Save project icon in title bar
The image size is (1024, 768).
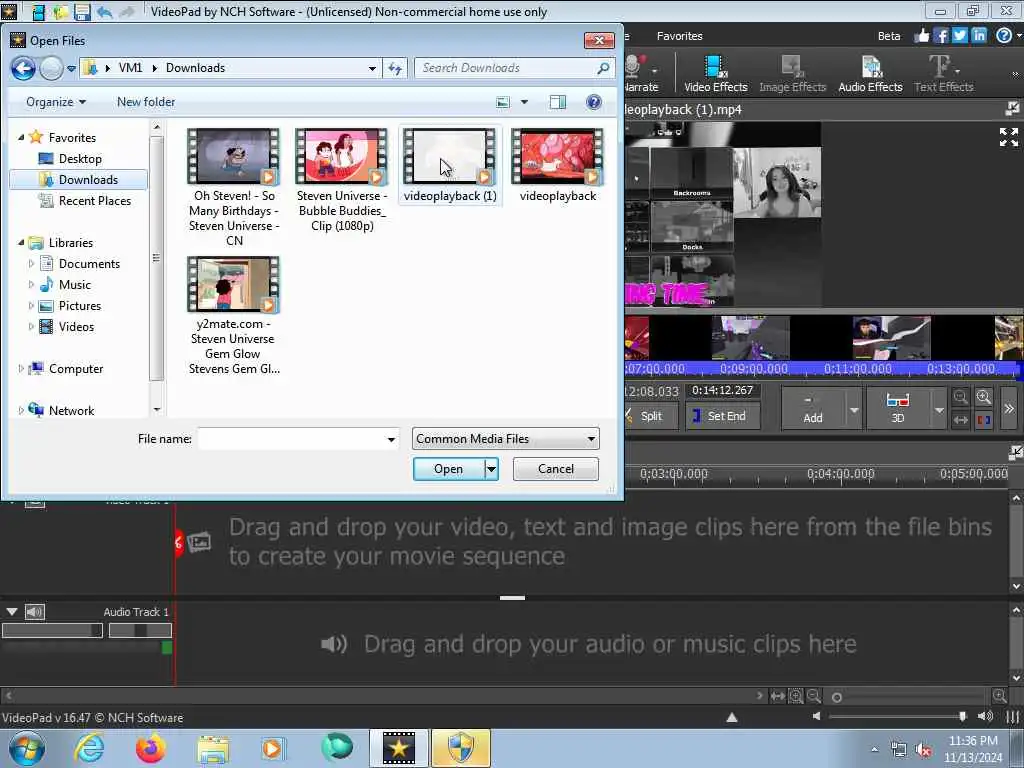click(x=82, y=11)
